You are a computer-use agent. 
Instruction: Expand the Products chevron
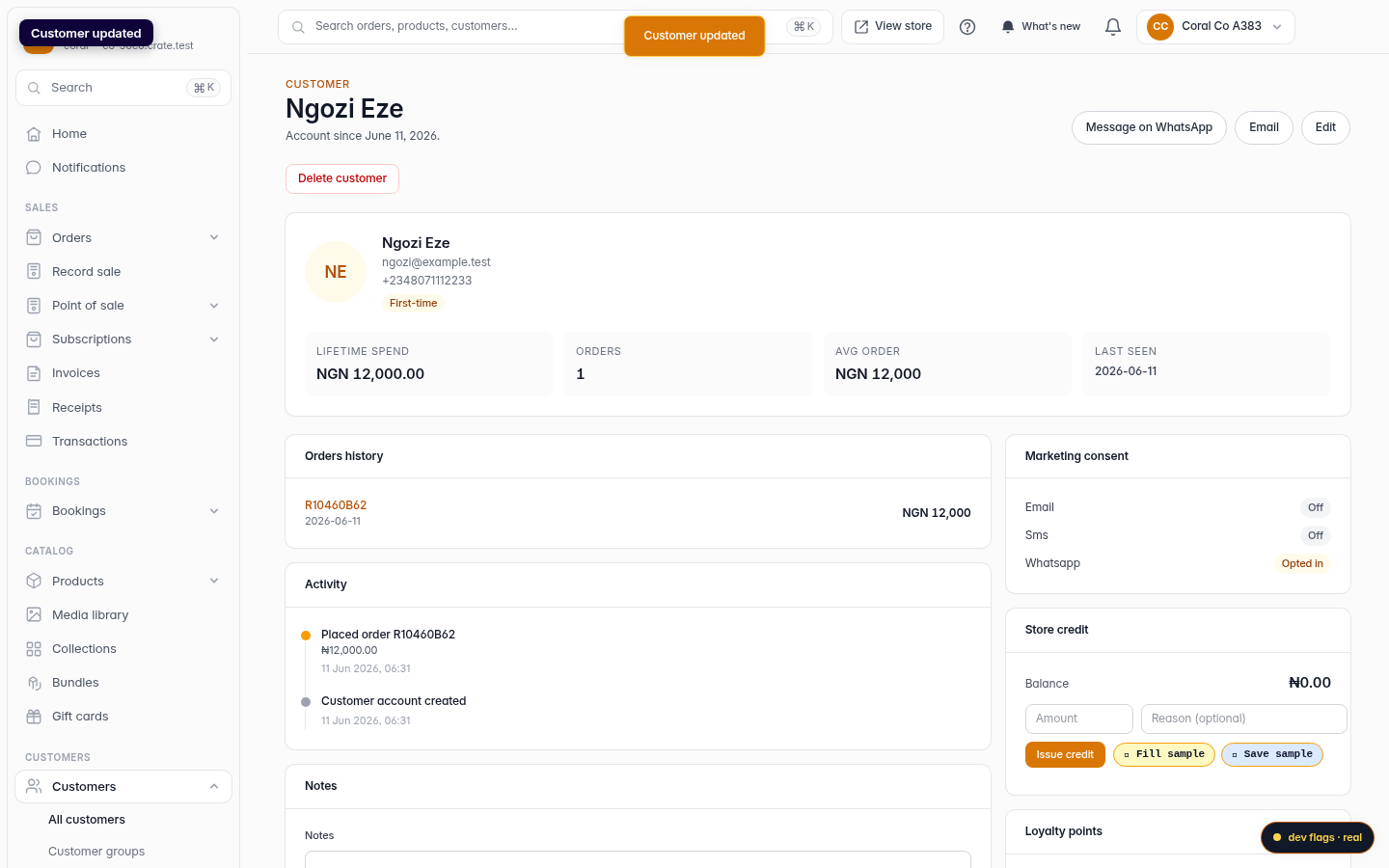pyautogui.click(x=214, y=582)
